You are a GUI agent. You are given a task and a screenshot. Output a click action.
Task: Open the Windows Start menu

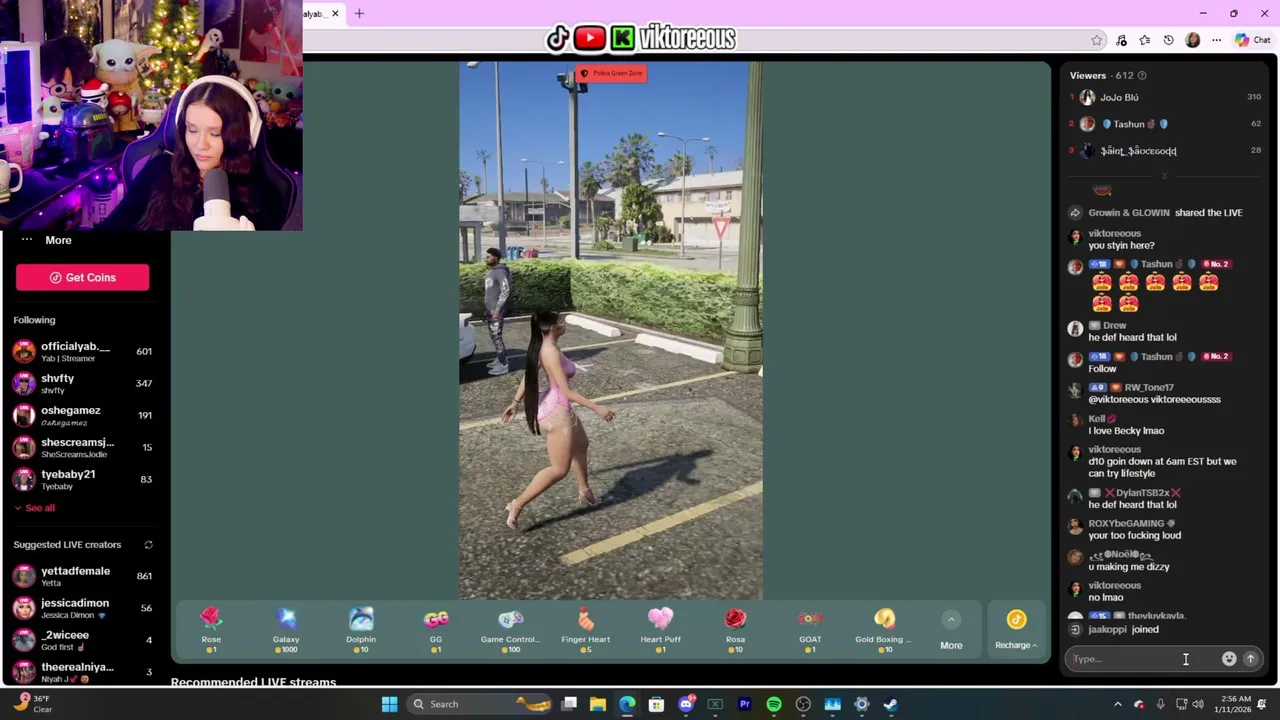389,704
